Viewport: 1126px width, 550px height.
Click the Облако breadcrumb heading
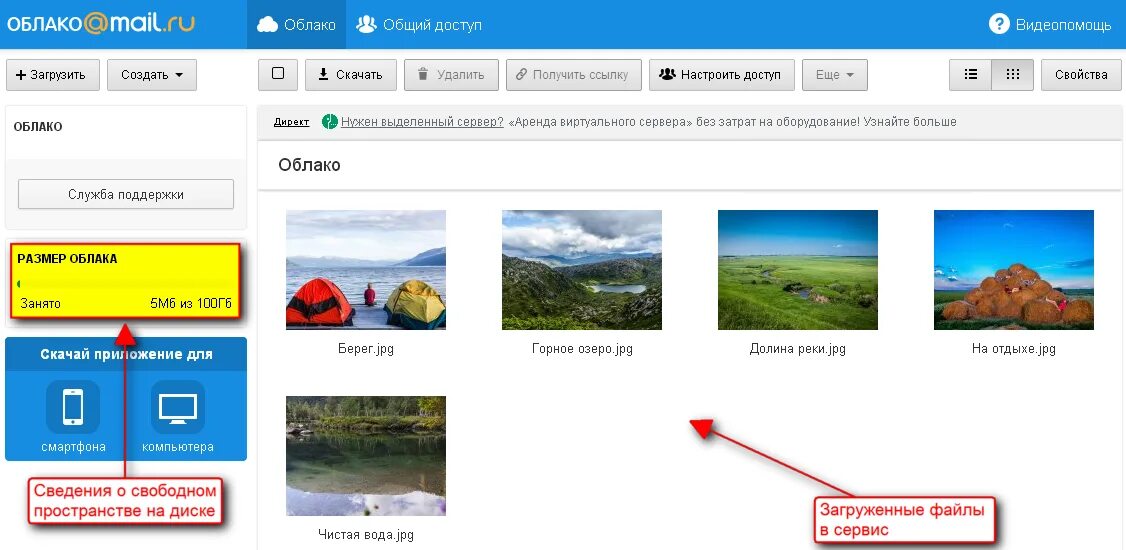coord(310,165)
